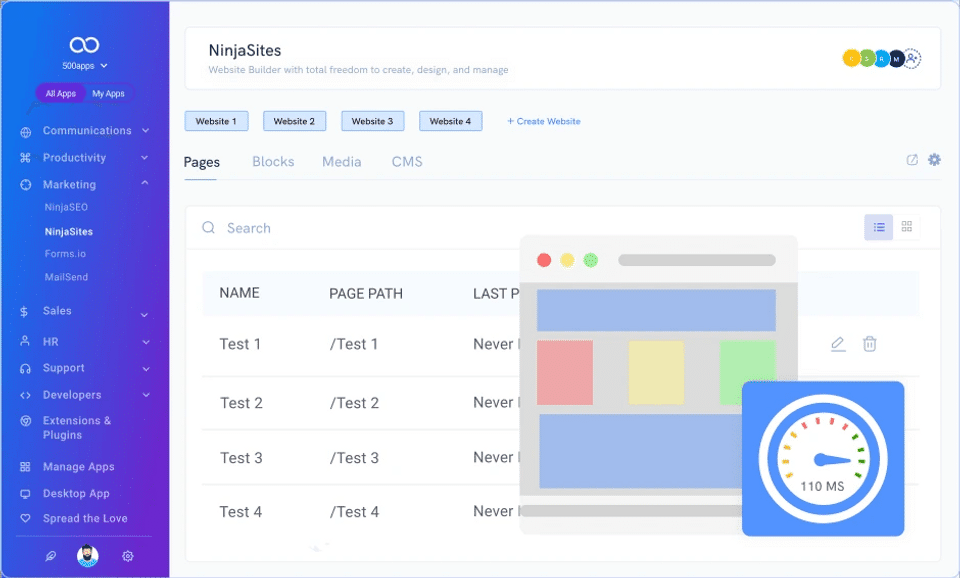The height and width of the screenshot is (578, 960).
Task: Switch to All Apps view
Action: (x=61, y=94)
